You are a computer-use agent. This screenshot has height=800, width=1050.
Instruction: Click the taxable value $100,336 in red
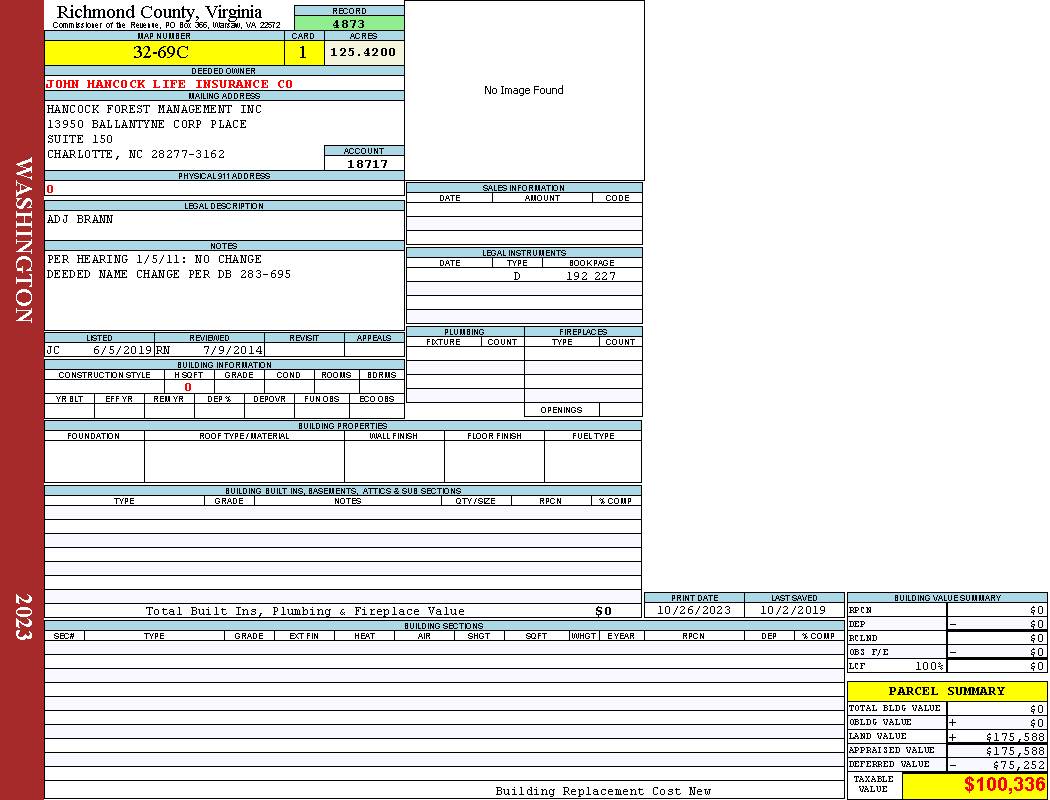1004,785
